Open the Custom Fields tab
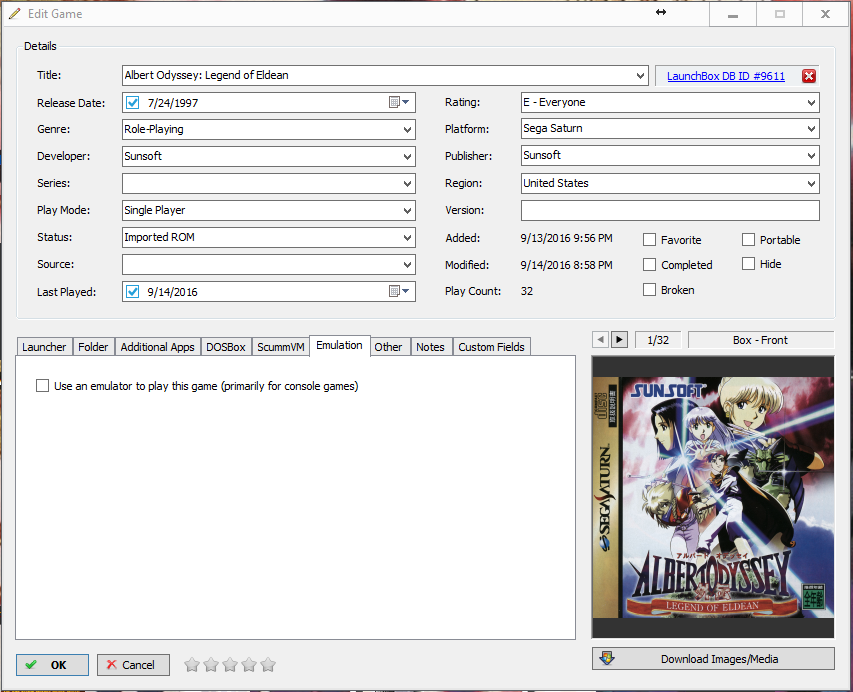The width and height of the screenshot is (853, 692). pos(491,347)
